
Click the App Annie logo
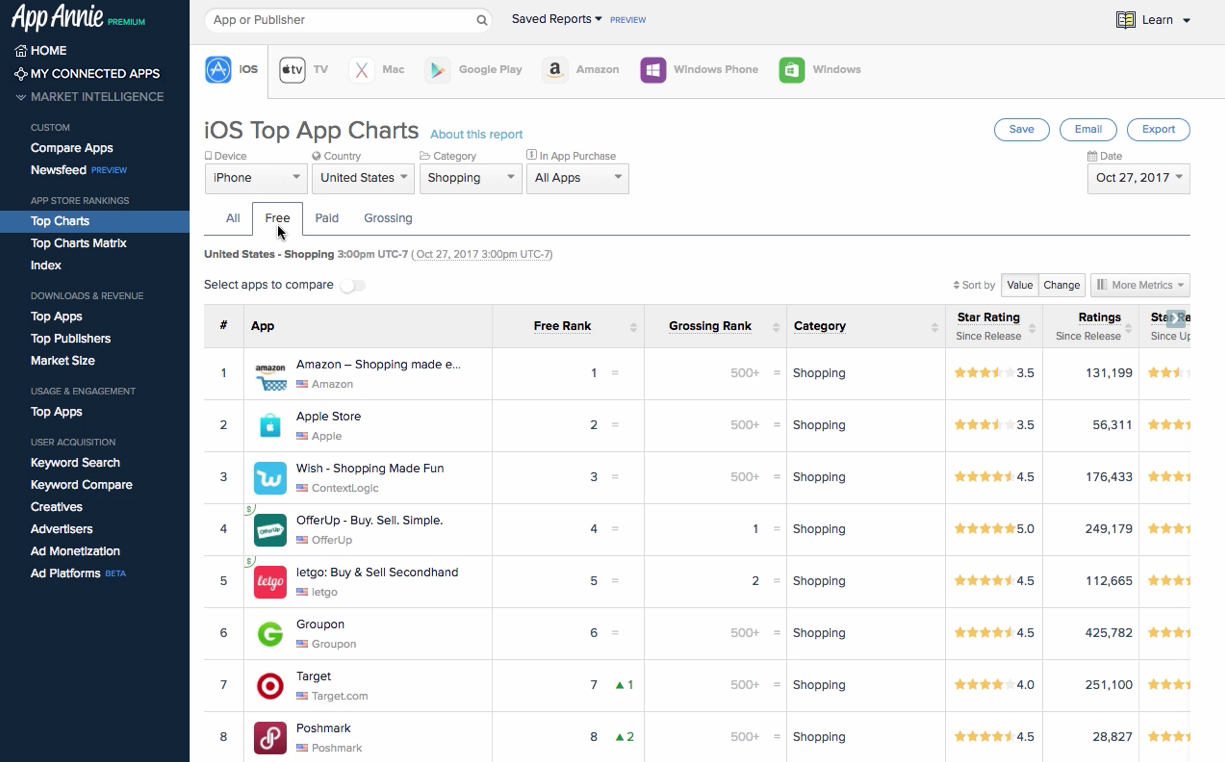tap(78, 18)
